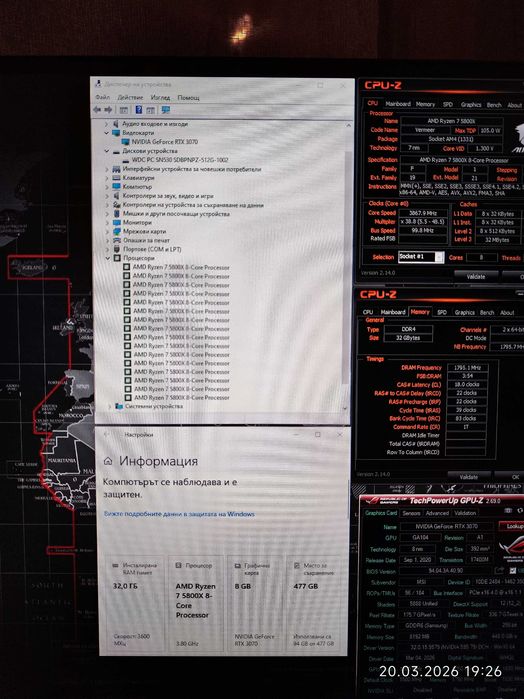Open the blue Help icon in Device Manager toolbar

pos(139,110)
